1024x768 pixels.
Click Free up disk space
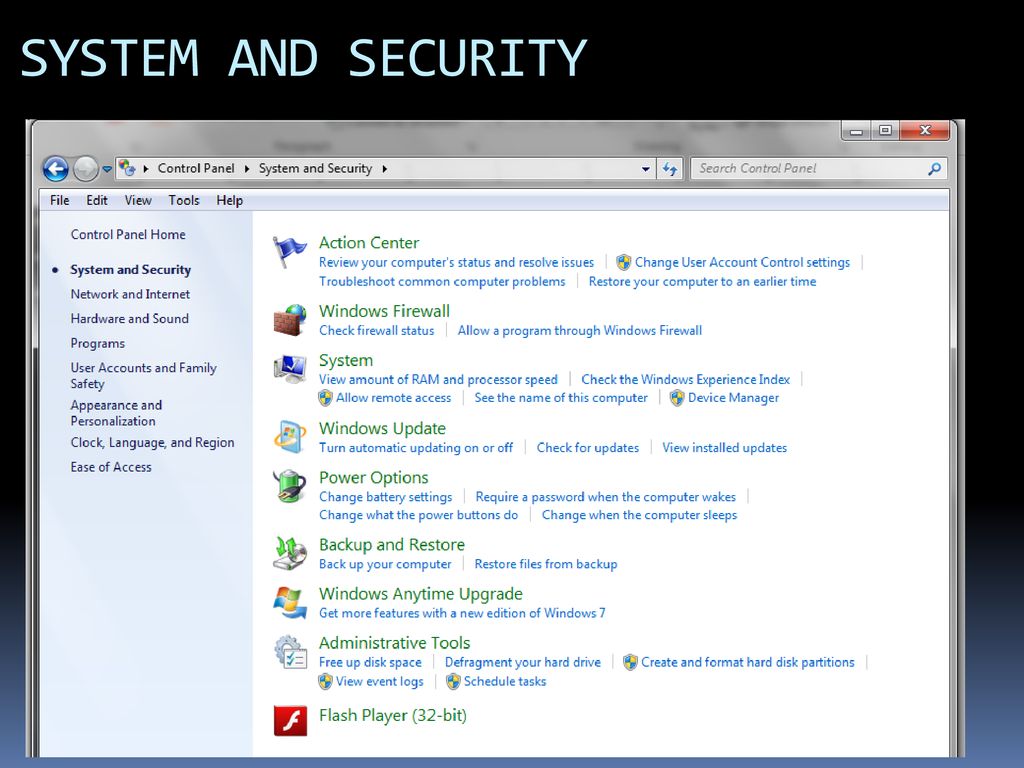370,662
